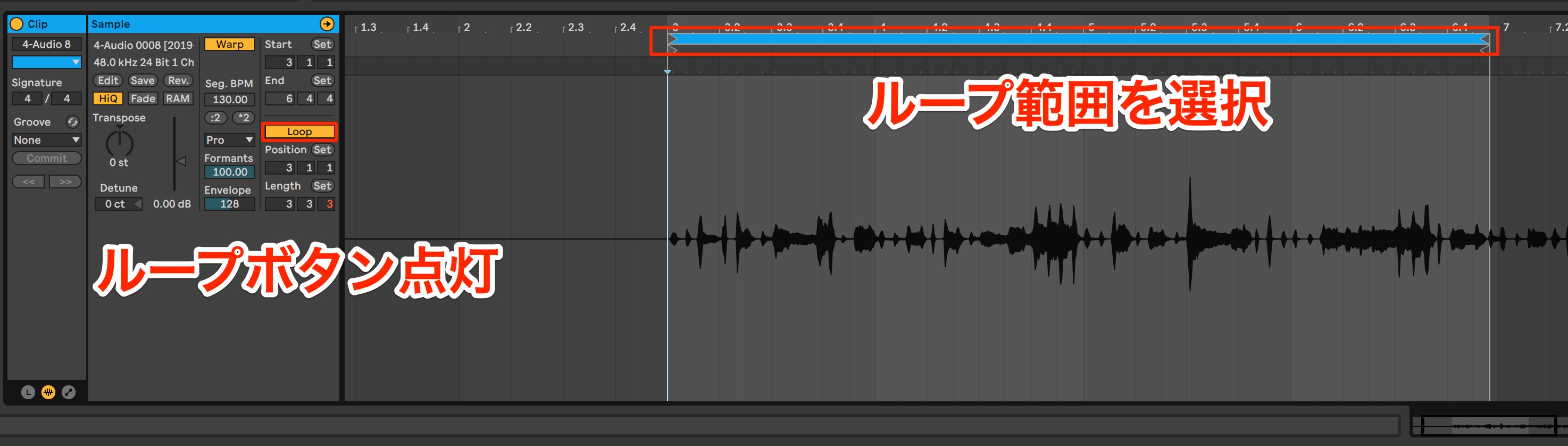Screen dimensions: 1568x446
Task: Open the Groove None dropdown
Action: 46,140
